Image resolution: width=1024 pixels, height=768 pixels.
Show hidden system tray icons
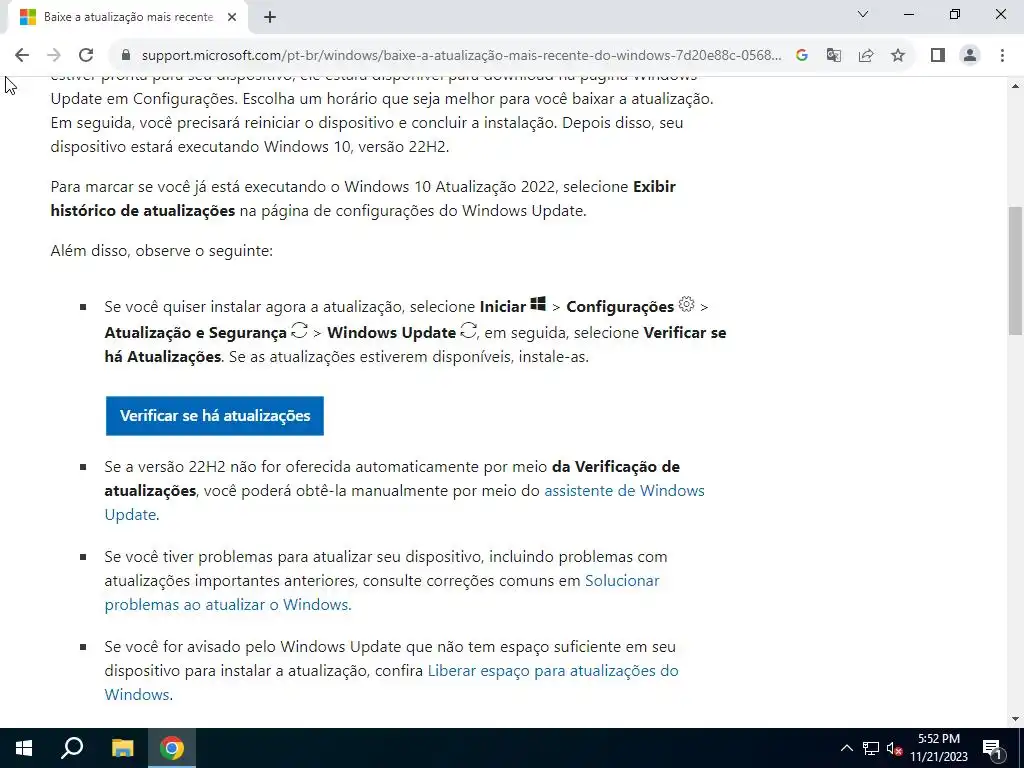pos(846,748)
